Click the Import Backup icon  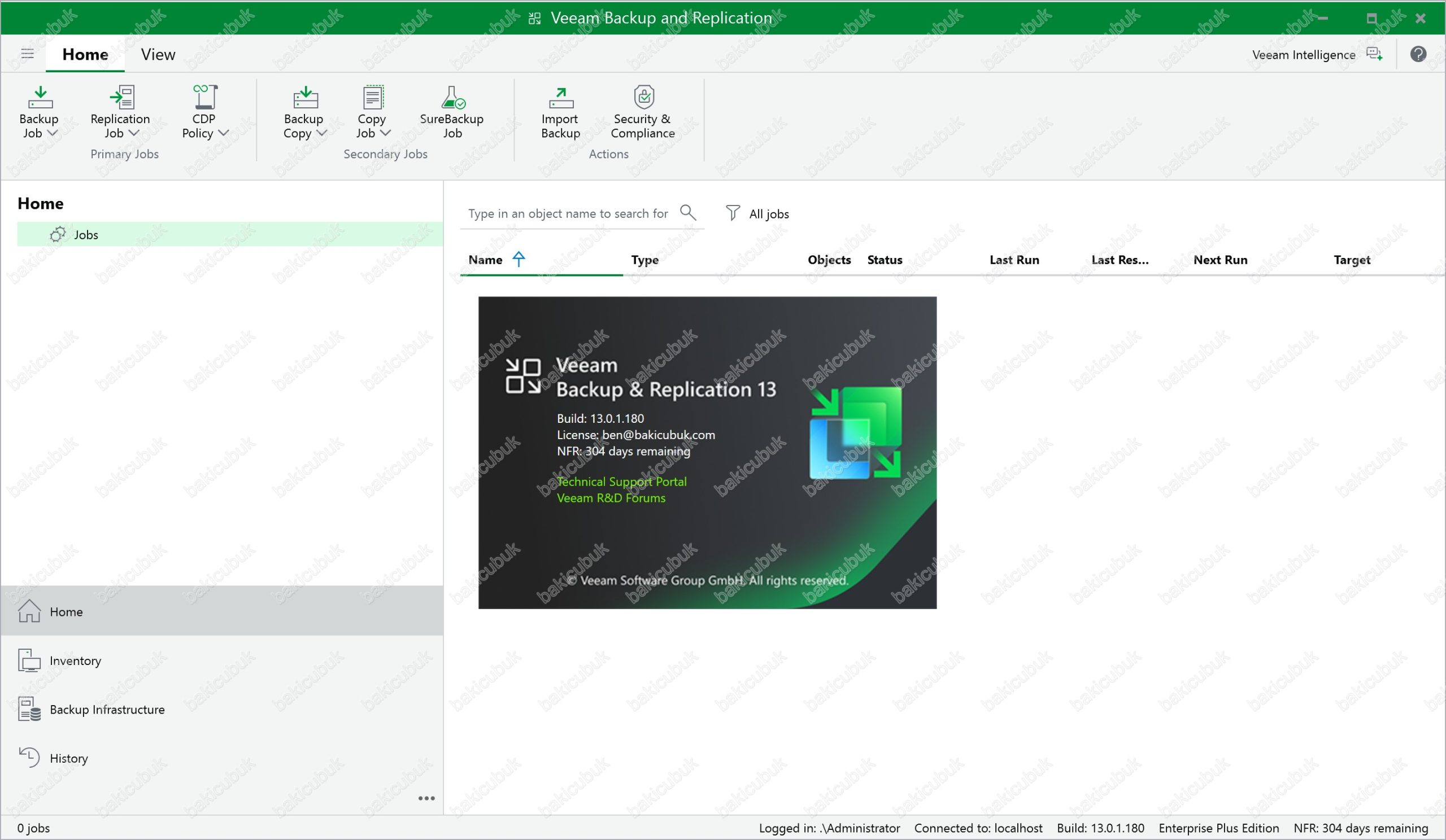click(x=561, y=98)
